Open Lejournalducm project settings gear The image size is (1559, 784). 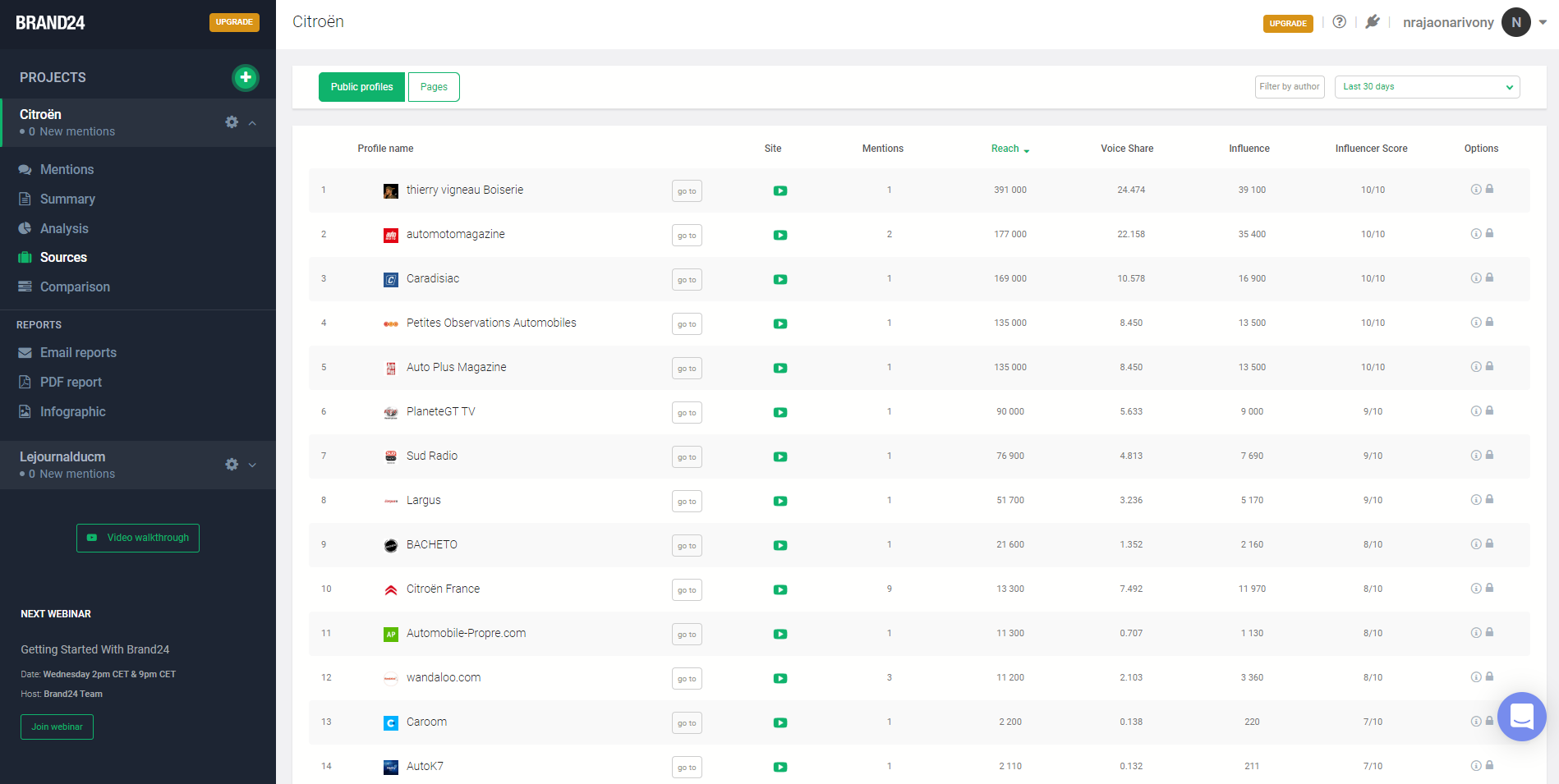(232, 465)
